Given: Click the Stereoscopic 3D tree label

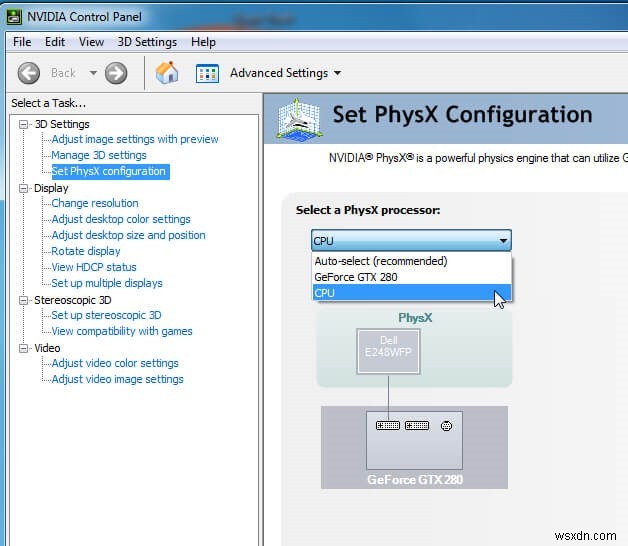Looking at the screenshot, I should (73, 300).
